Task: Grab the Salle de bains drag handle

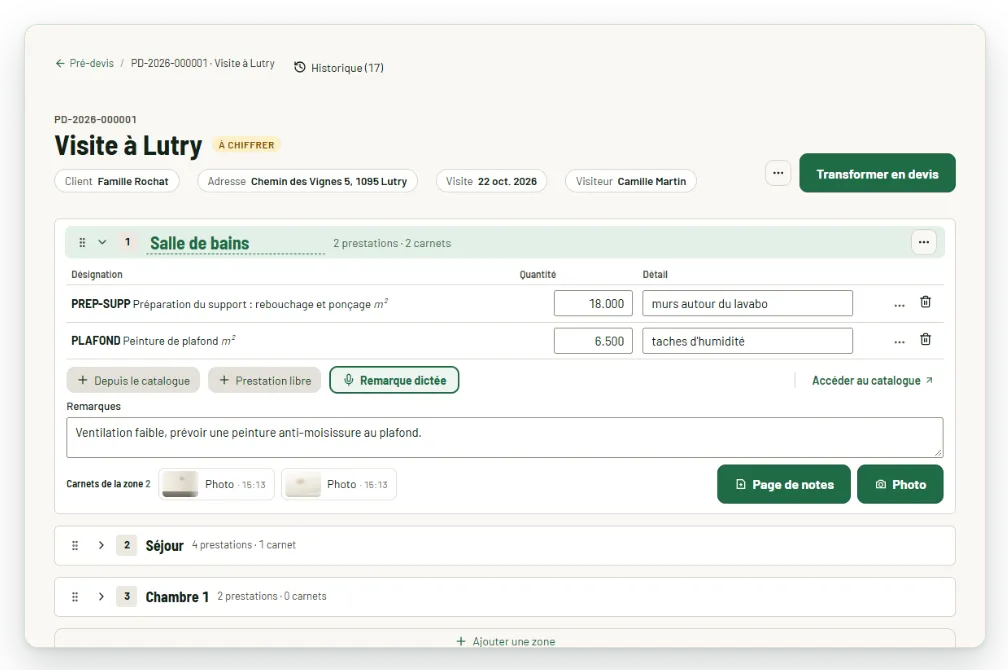Action: tap(82, 242)
